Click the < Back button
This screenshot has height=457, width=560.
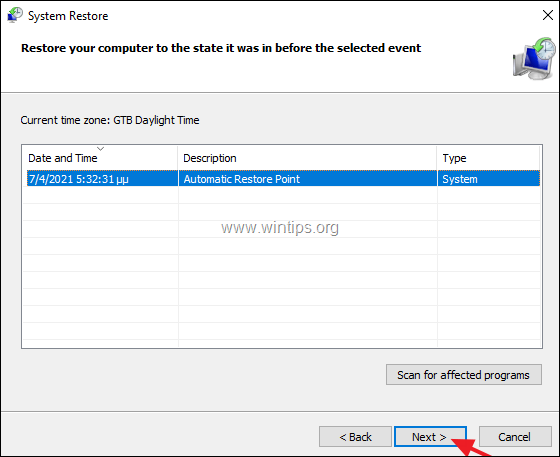pos(355,436)
